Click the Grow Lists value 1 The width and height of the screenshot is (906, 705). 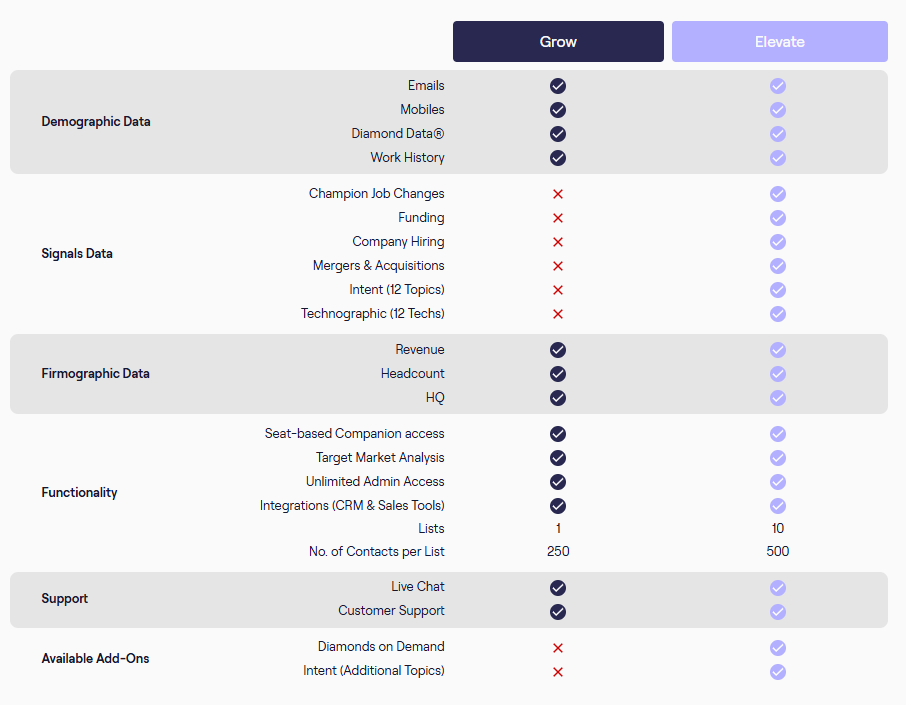[x=558, y=529]
